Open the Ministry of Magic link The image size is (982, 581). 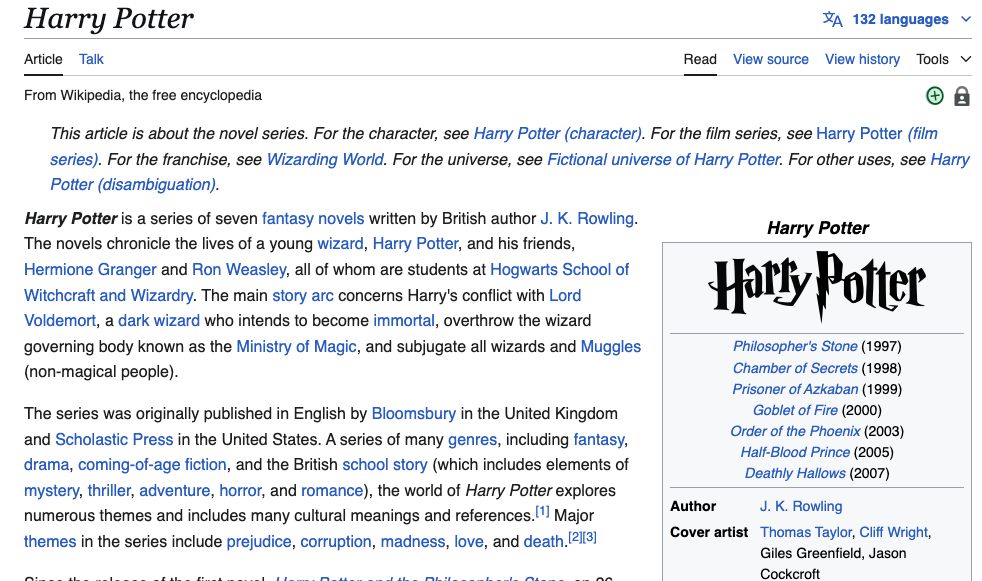[296, 347]
